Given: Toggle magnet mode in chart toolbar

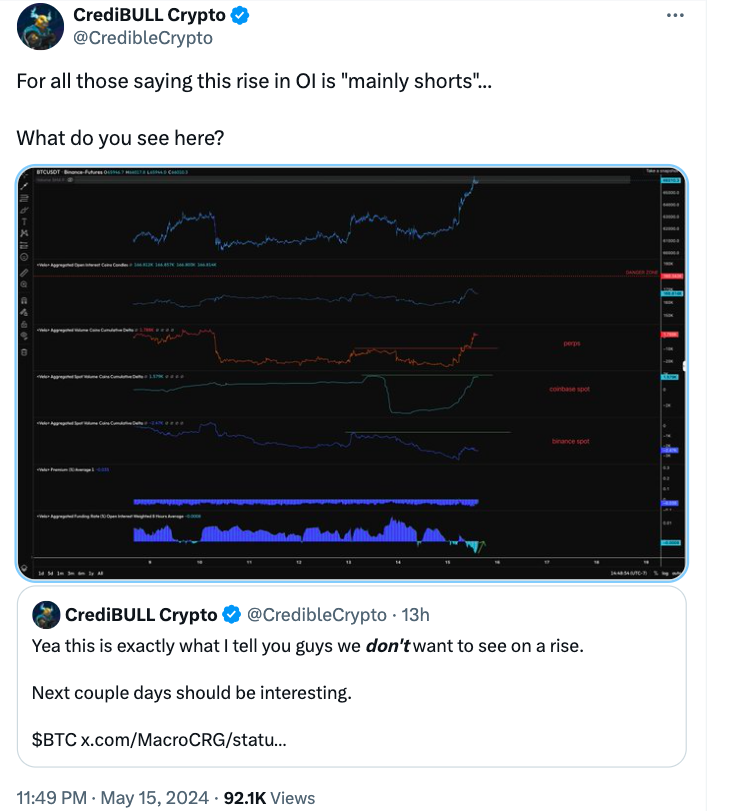Looking at the screenshot, I should [24, 301].
